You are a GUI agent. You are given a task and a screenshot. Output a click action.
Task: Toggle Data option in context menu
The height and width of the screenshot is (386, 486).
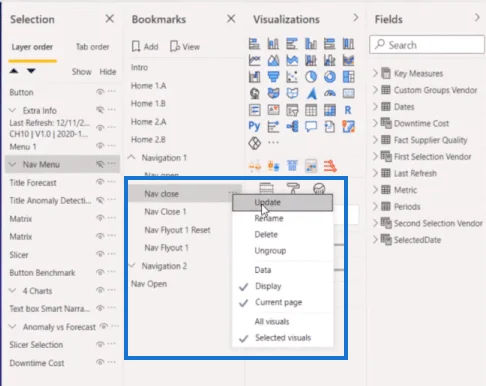pyautogui.click(x=282, y=270)
